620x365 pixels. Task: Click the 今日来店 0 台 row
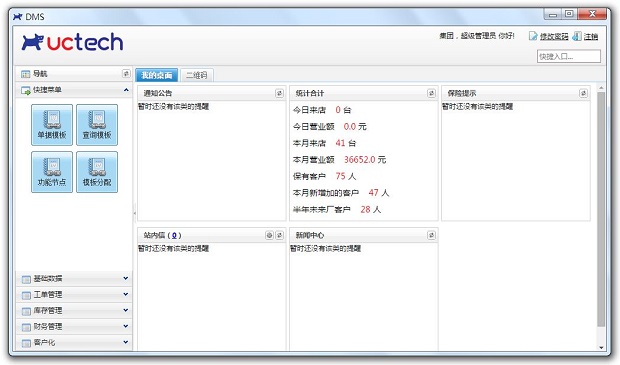(x=322, y=110)
